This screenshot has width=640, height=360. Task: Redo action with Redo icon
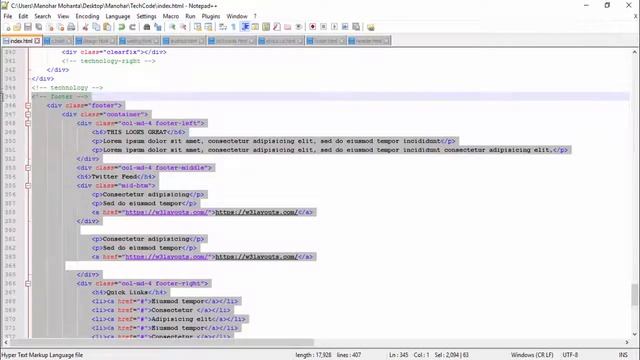pos(132,27)
